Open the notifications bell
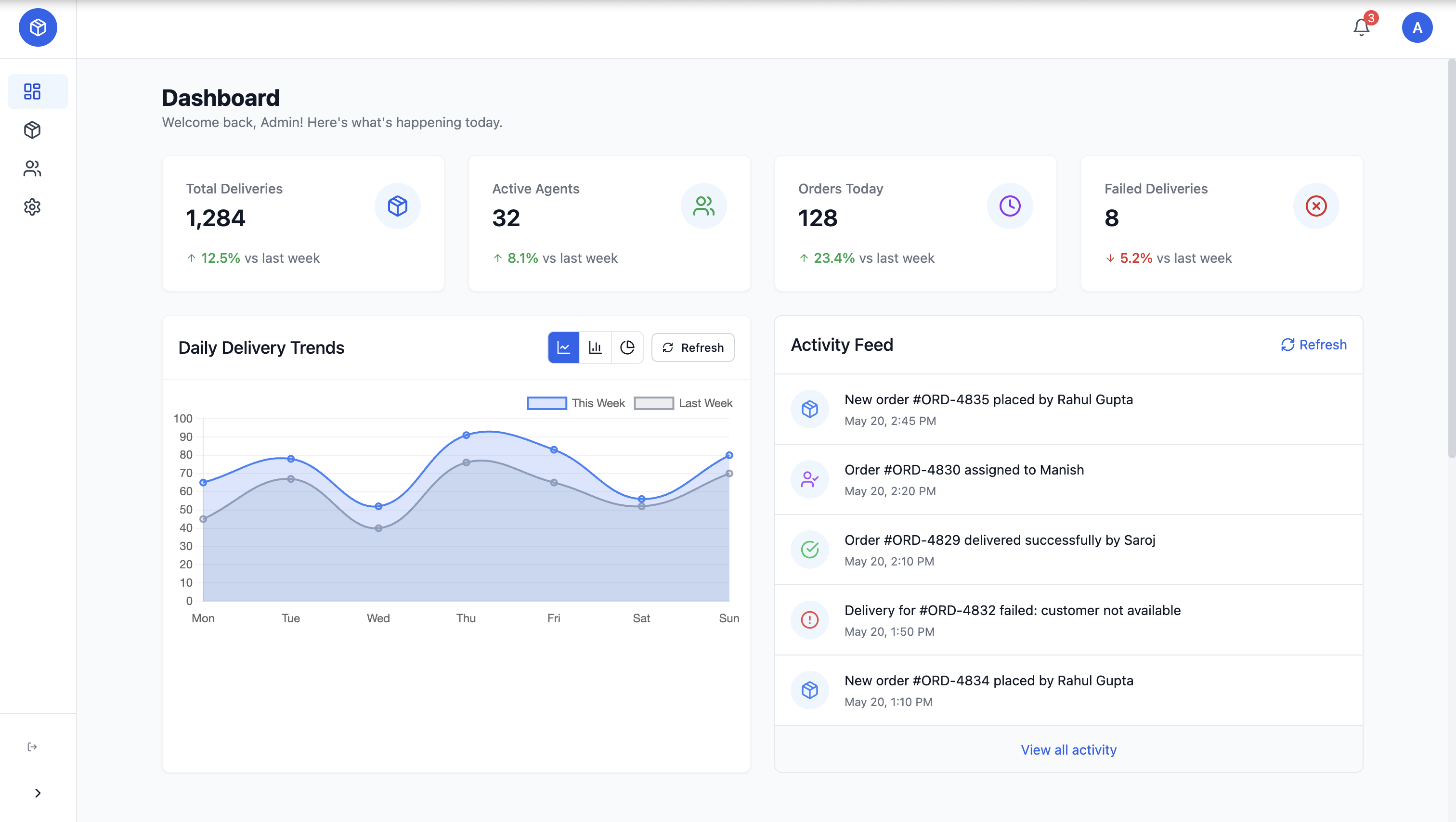The height and width of the screenshot is (822, 1456). pyautogui.click(x=1361, y=26)
